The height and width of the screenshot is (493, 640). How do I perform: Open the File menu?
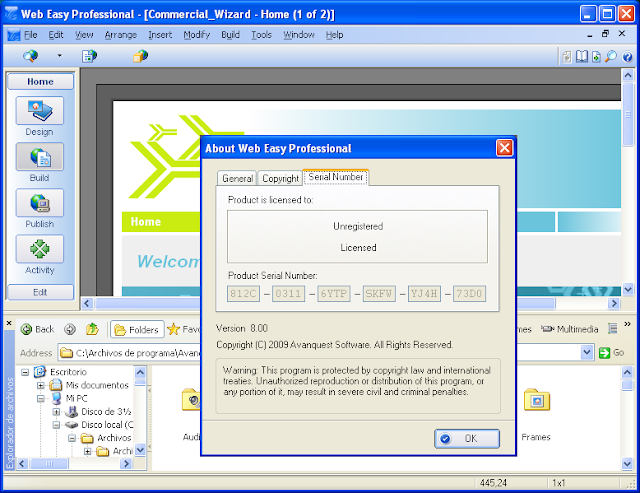[x=31, y=35]
